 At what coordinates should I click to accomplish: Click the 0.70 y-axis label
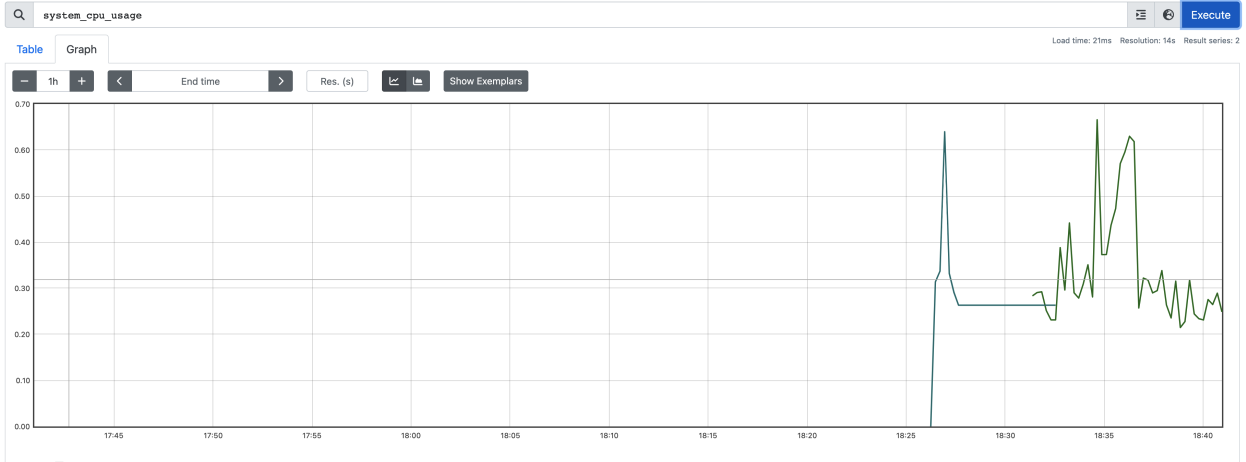[22, 104]
